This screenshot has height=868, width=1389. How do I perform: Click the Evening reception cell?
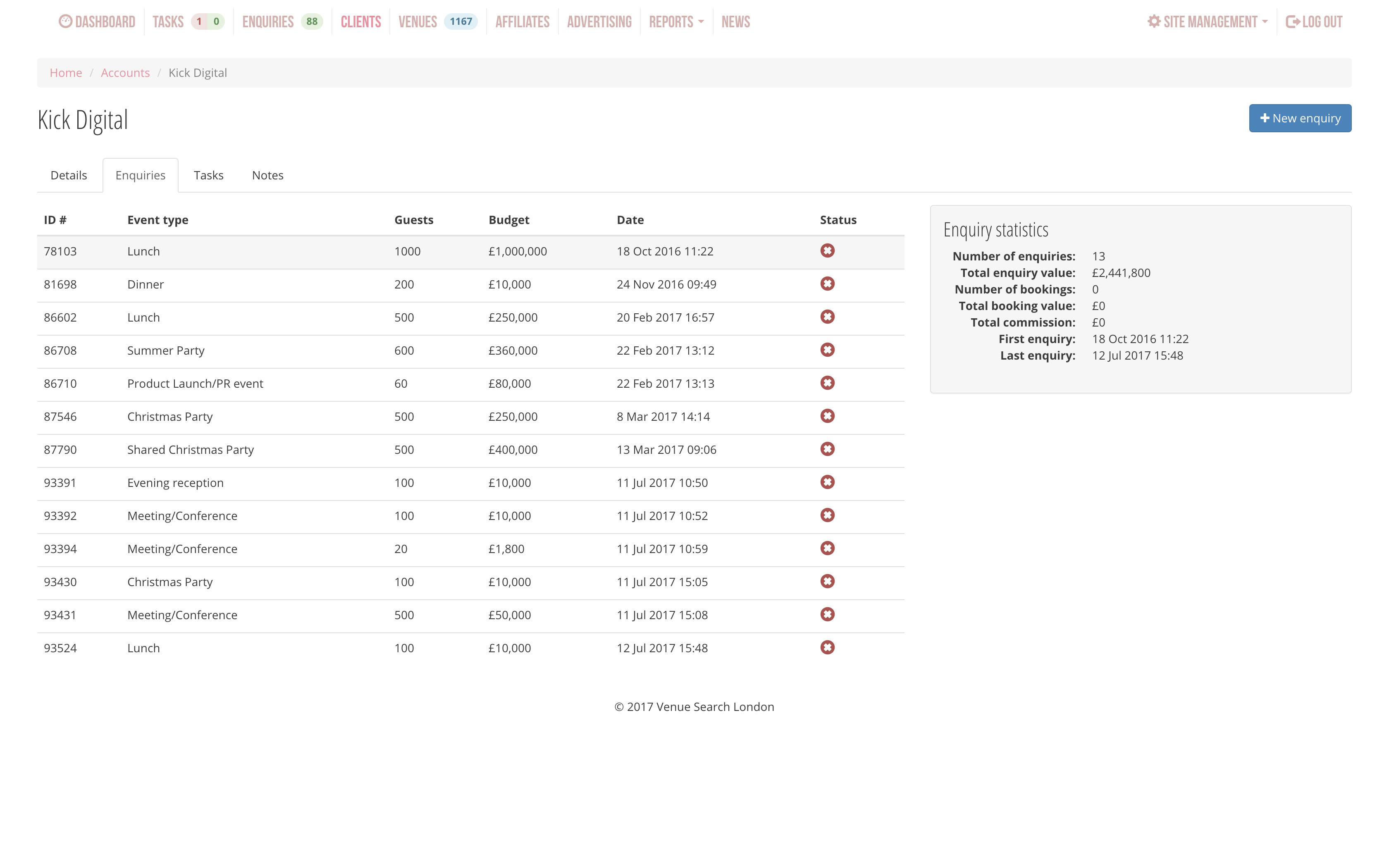176,483
